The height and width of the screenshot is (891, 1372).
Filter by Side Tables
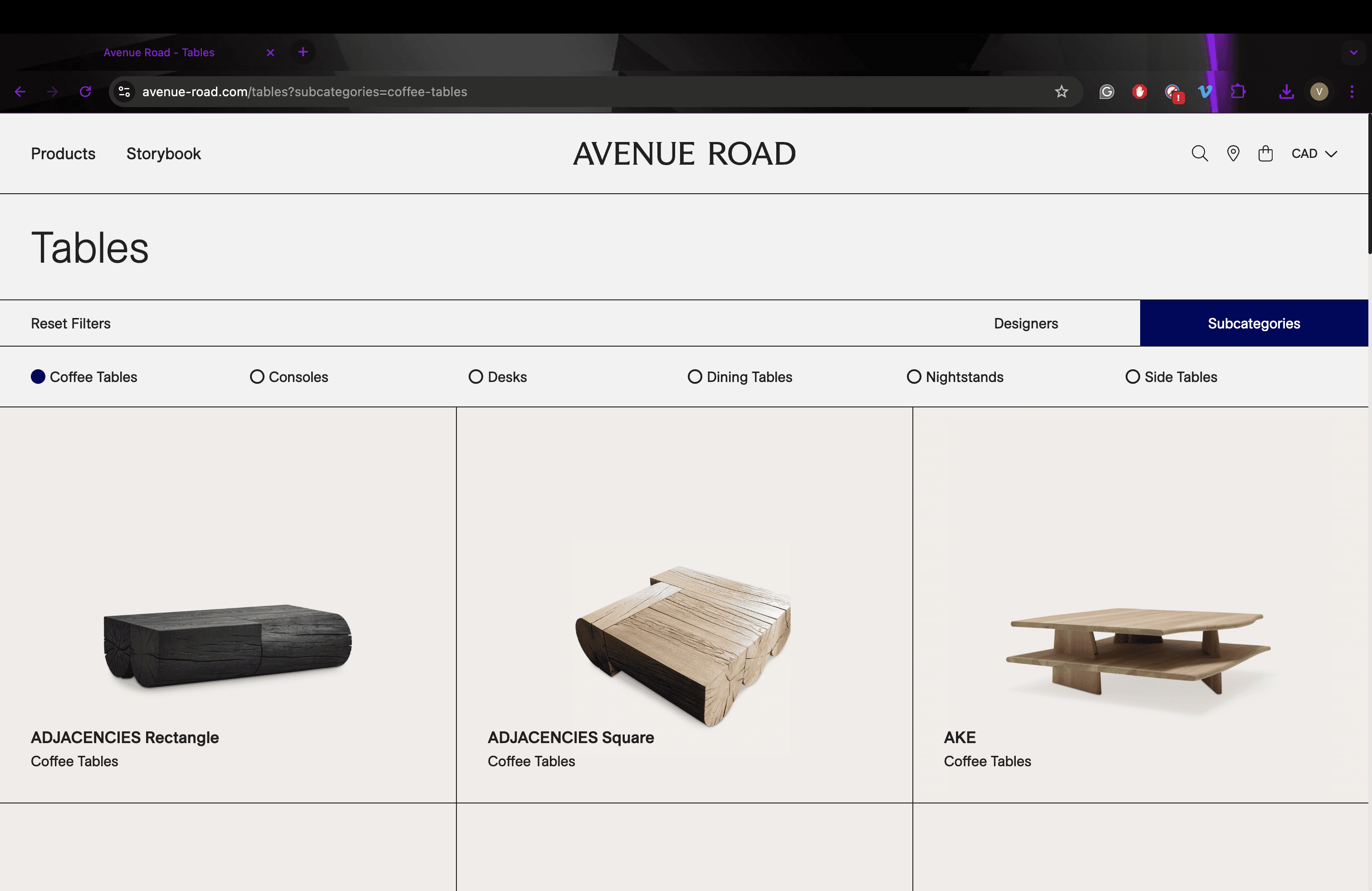point(1171,377)
